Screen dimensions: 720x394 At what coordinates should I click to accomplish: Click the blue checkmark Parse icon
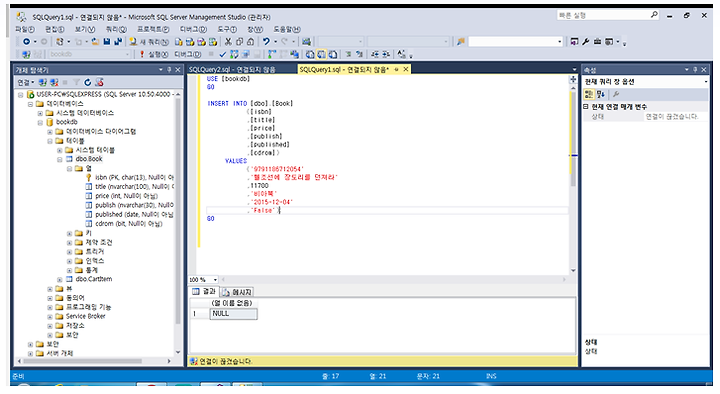click(223, 54)
